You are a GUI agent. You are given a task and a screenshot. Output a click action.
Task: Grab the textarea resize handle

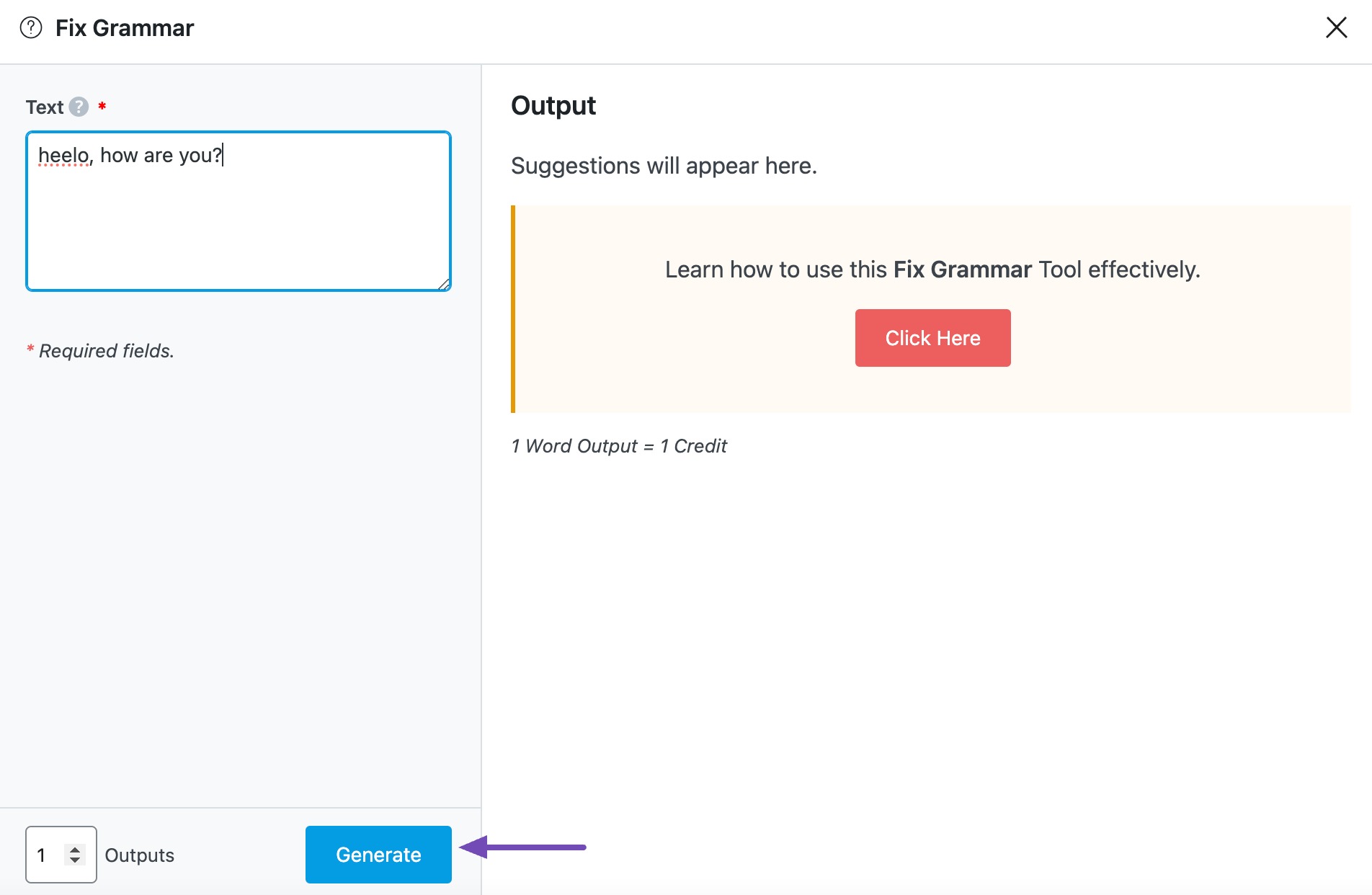444,285
